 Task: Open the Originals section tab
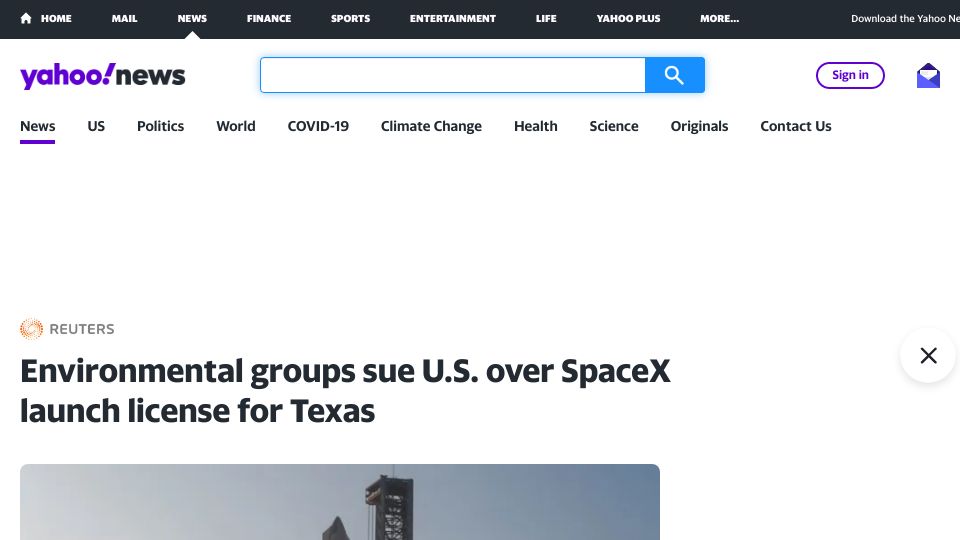coord(699,126)
